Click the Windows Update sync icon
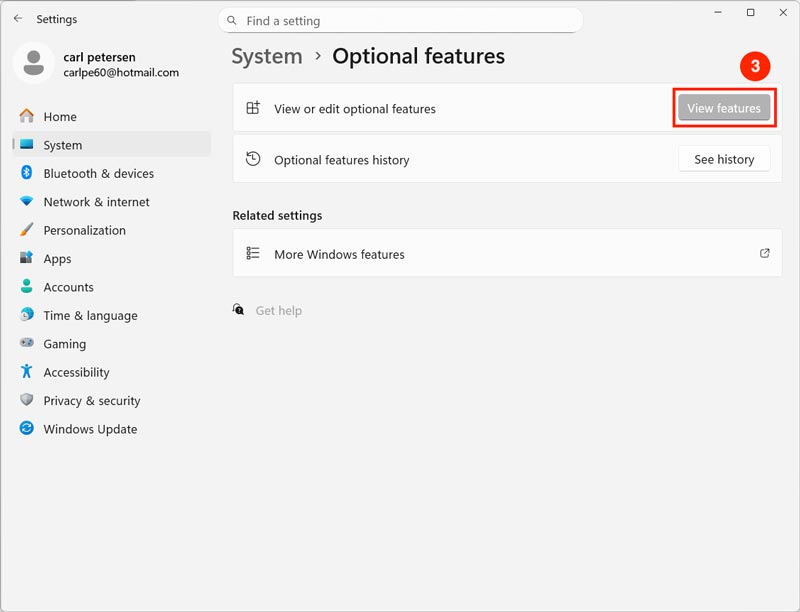The height and width of the screenshot is (612, 800). [x=26, y=429]
